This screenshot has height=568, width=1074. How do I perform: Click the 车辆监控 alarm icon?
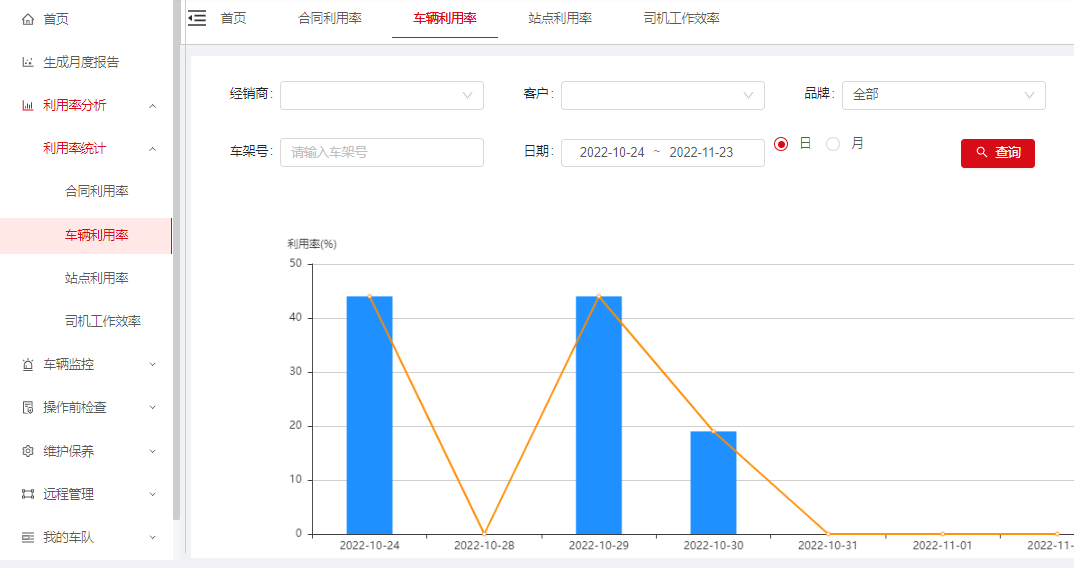click(28, 365)
